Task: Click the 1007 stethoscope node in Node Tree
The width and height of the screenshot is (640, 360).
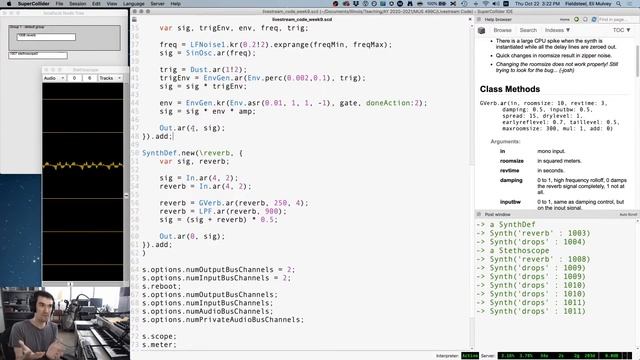Action: 38,55
